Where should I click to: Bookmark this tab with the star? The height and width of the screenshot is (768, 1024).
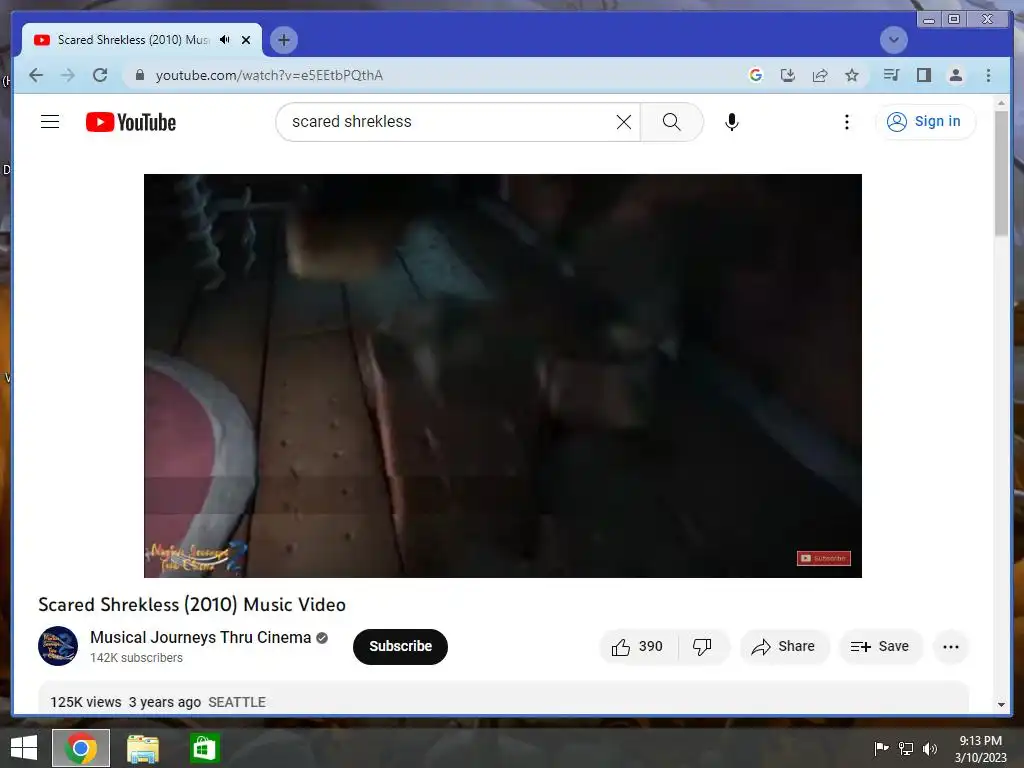(x=852, y=75)
